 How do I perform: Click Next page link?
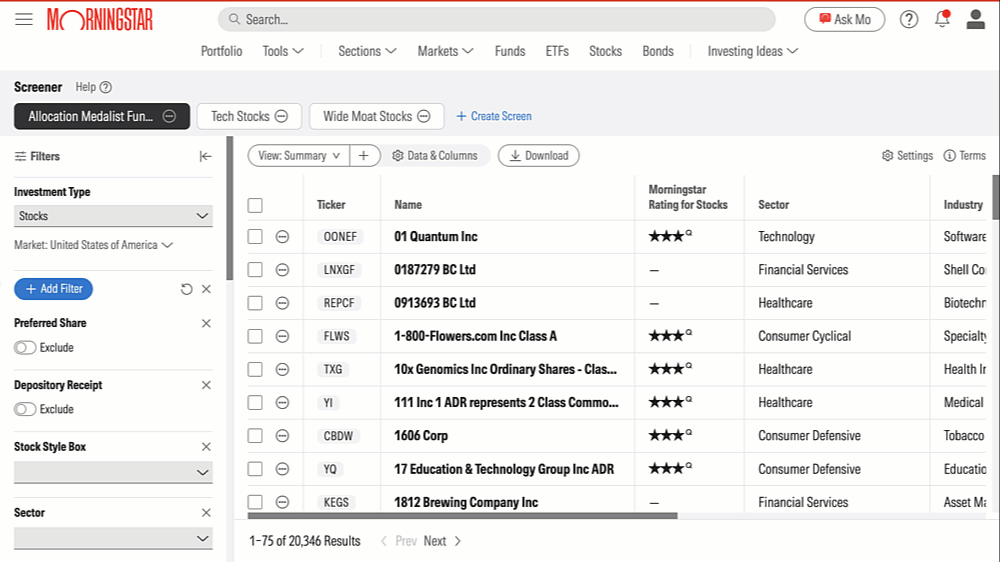(435, 541)
